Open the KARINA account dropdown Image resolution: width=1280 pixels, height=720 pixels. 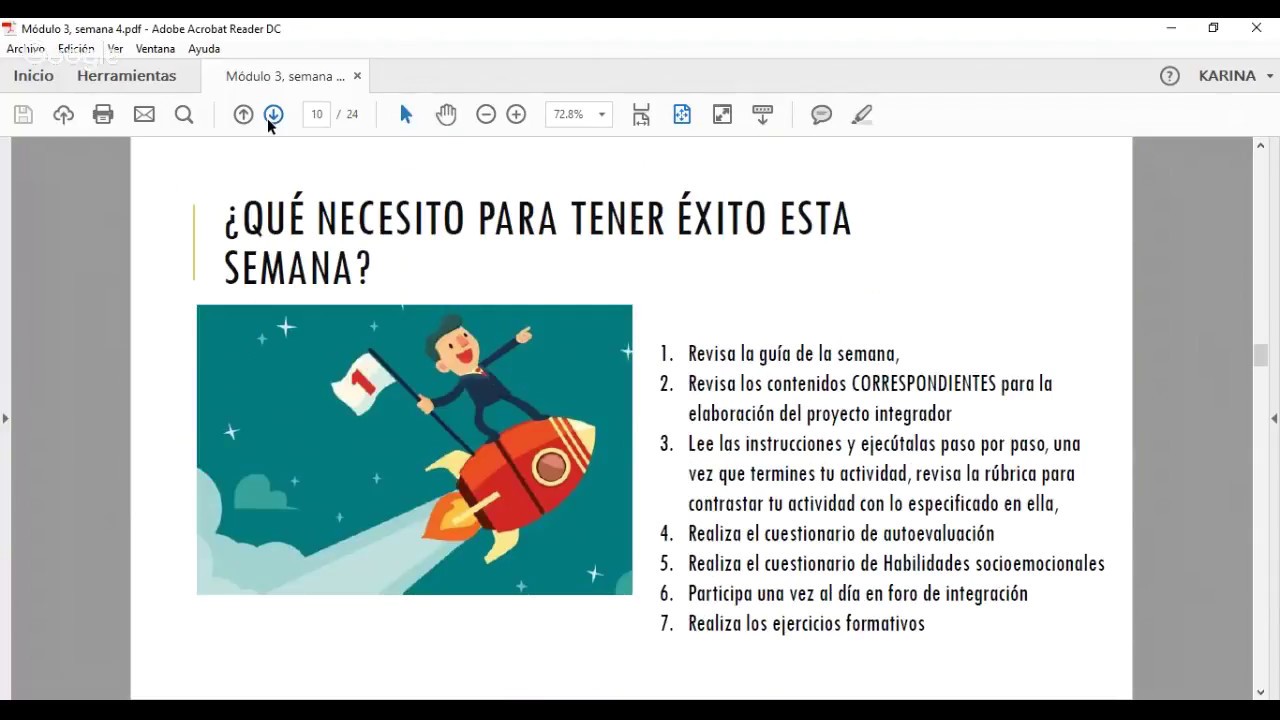click(x=1236, y=76)
